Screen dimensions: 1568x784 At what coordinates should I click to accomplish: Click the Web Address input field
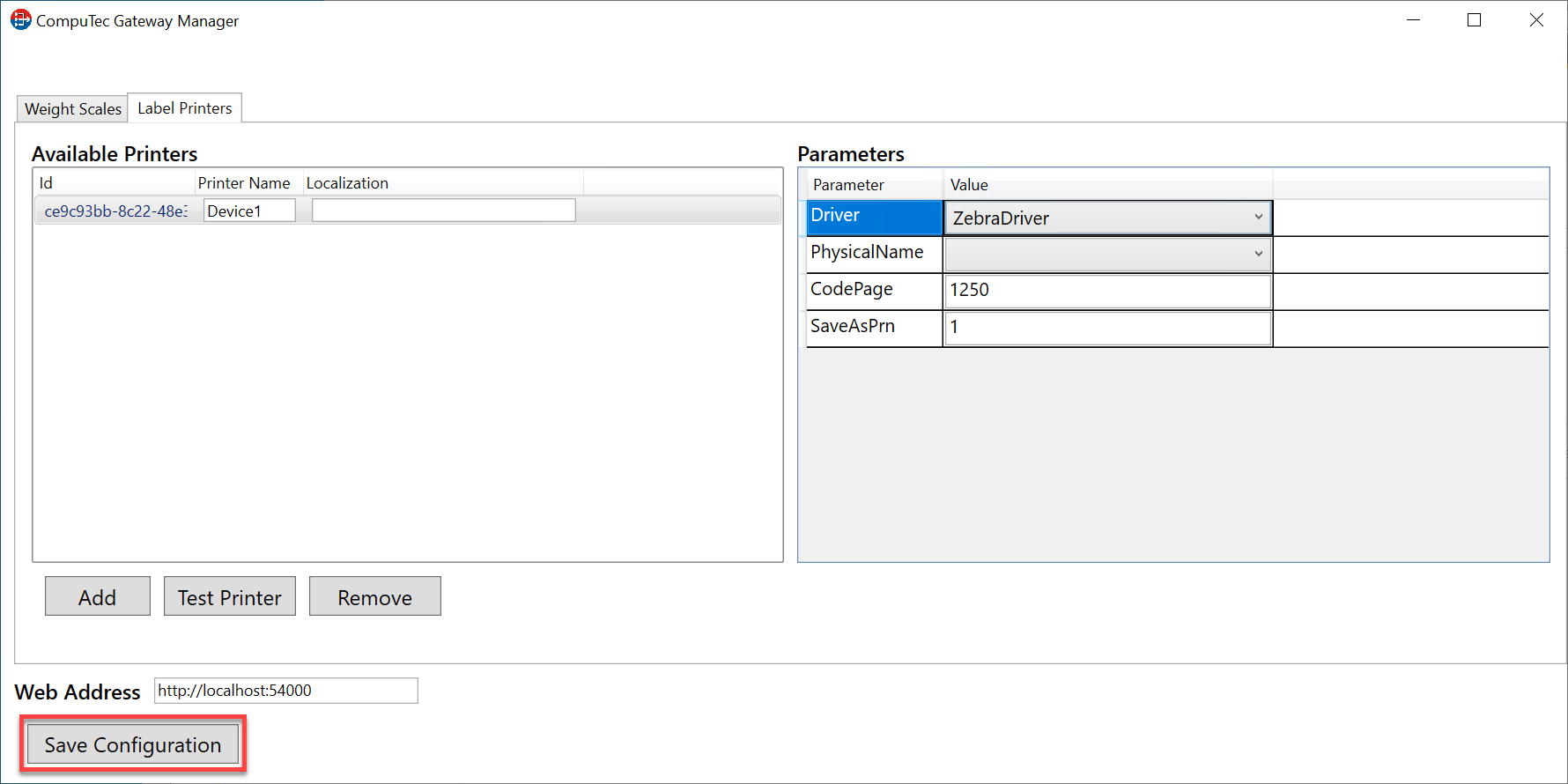click(286, 691)
